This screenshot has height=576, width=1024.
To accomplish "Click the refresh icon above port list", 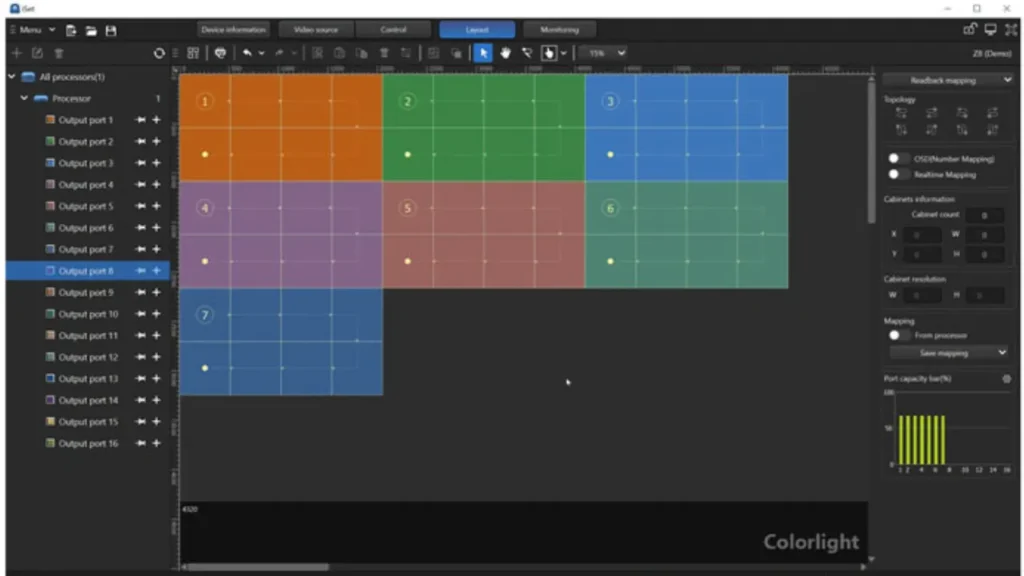I will pyautogui.click(x=159, y=53).
